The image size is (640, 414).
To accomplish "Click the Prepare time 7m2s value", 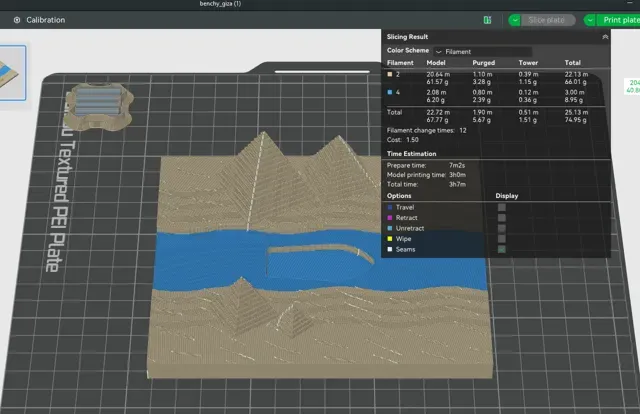I will pyautogui.click(x=457, y=165).
